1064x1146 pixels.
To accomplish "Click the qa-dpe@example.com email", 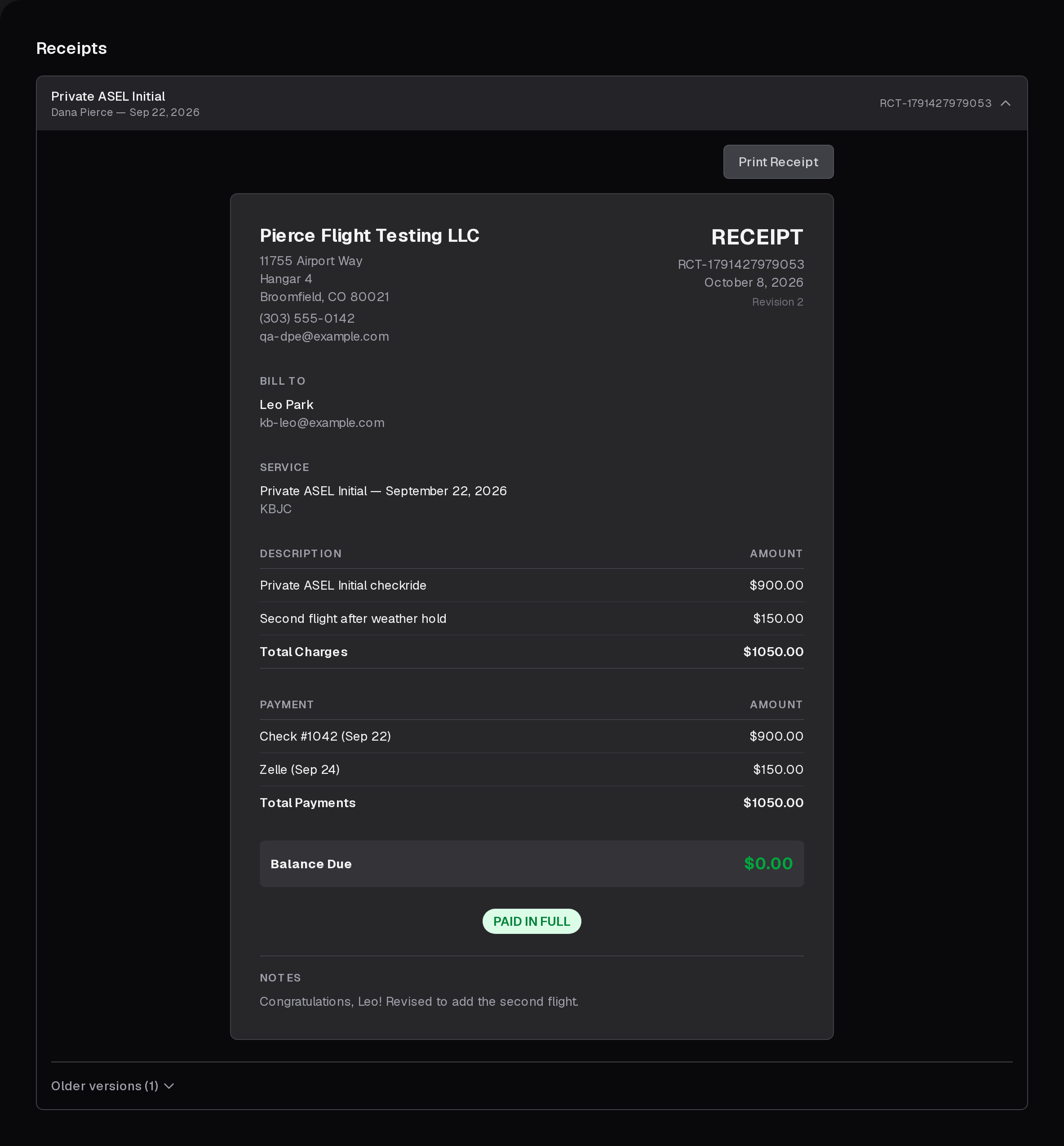I will click(x=324, y=336).
